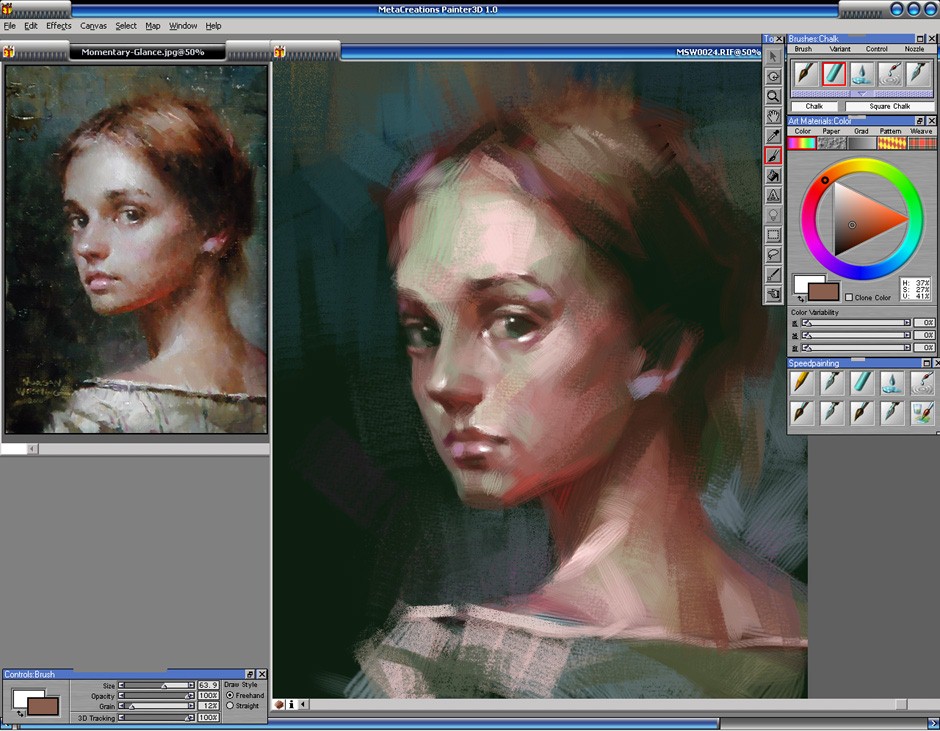Viewport: 940px width, 731px height.
Task: Click the first Color Variability slider
Action: [x=856, y=323]
